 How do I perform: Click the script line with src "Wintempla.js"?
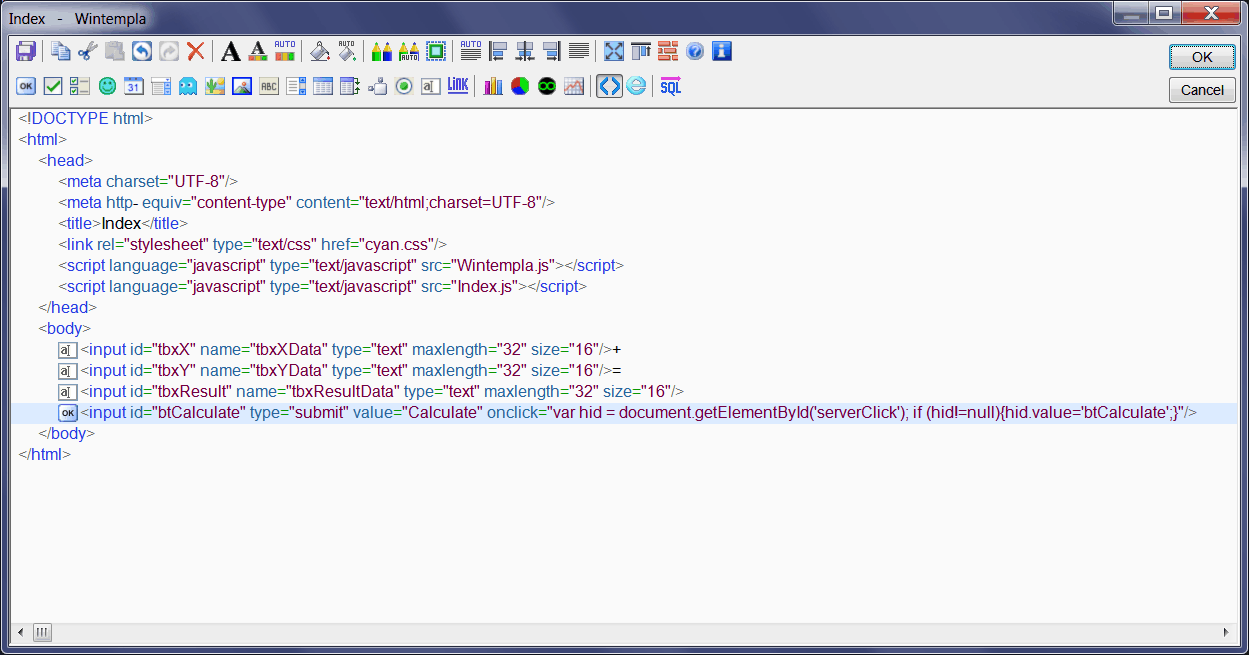pyautogui.click(x=341, y=265)
